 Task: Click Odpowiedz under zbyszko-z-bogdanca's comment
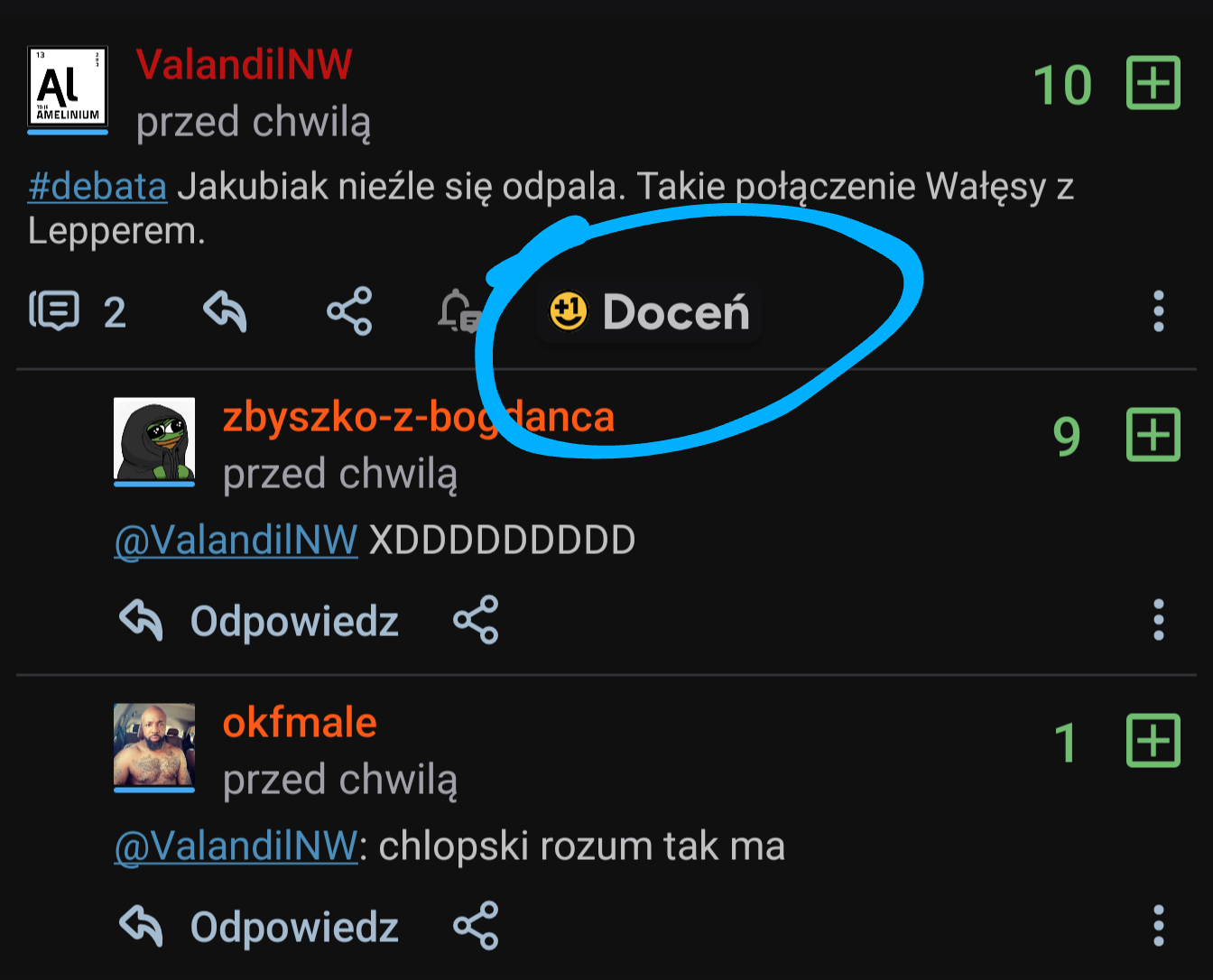click(259, 621)
